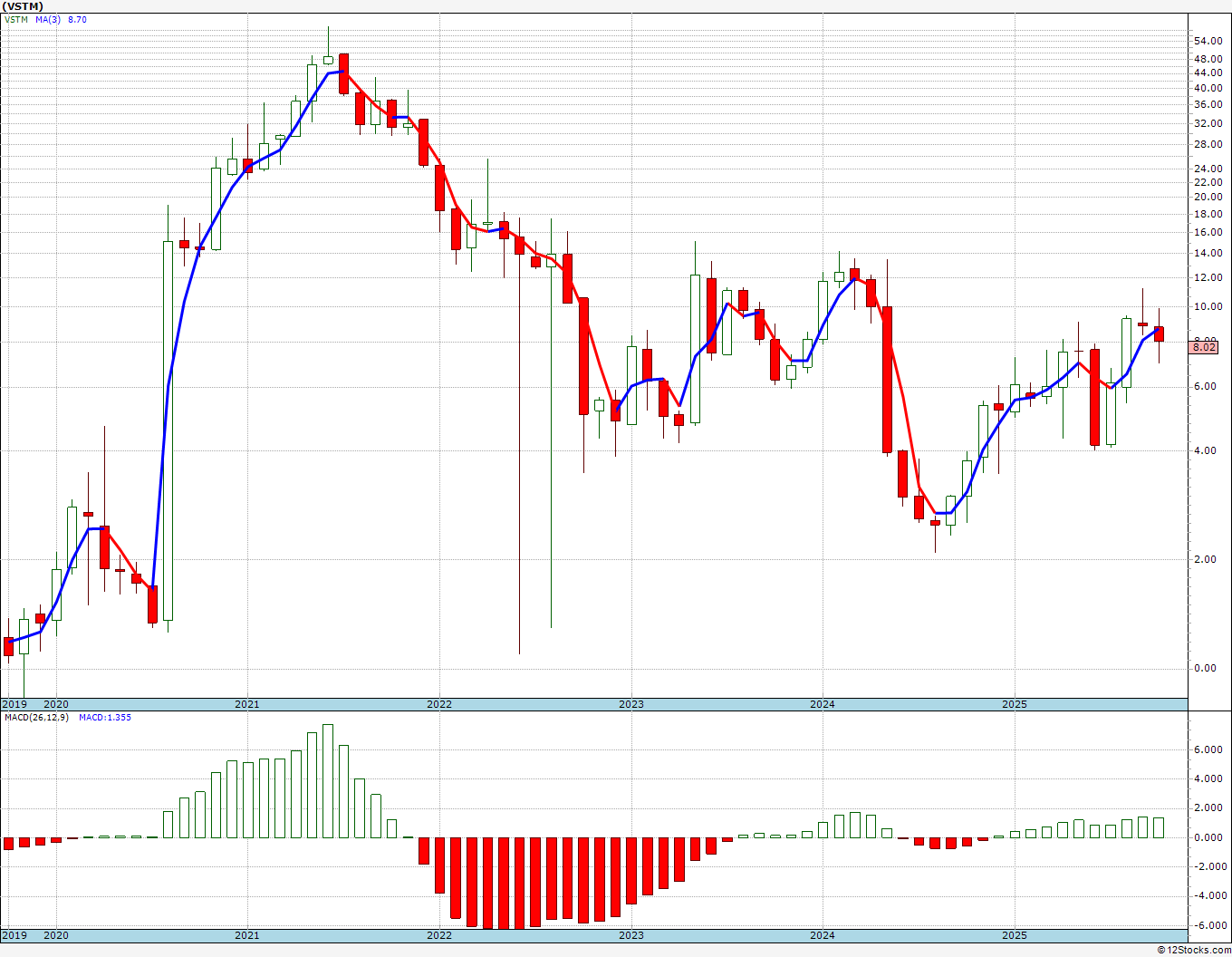
Task: Select the 20.00 price axis label
Action: pyautogui.click(x=1207, y=197)
